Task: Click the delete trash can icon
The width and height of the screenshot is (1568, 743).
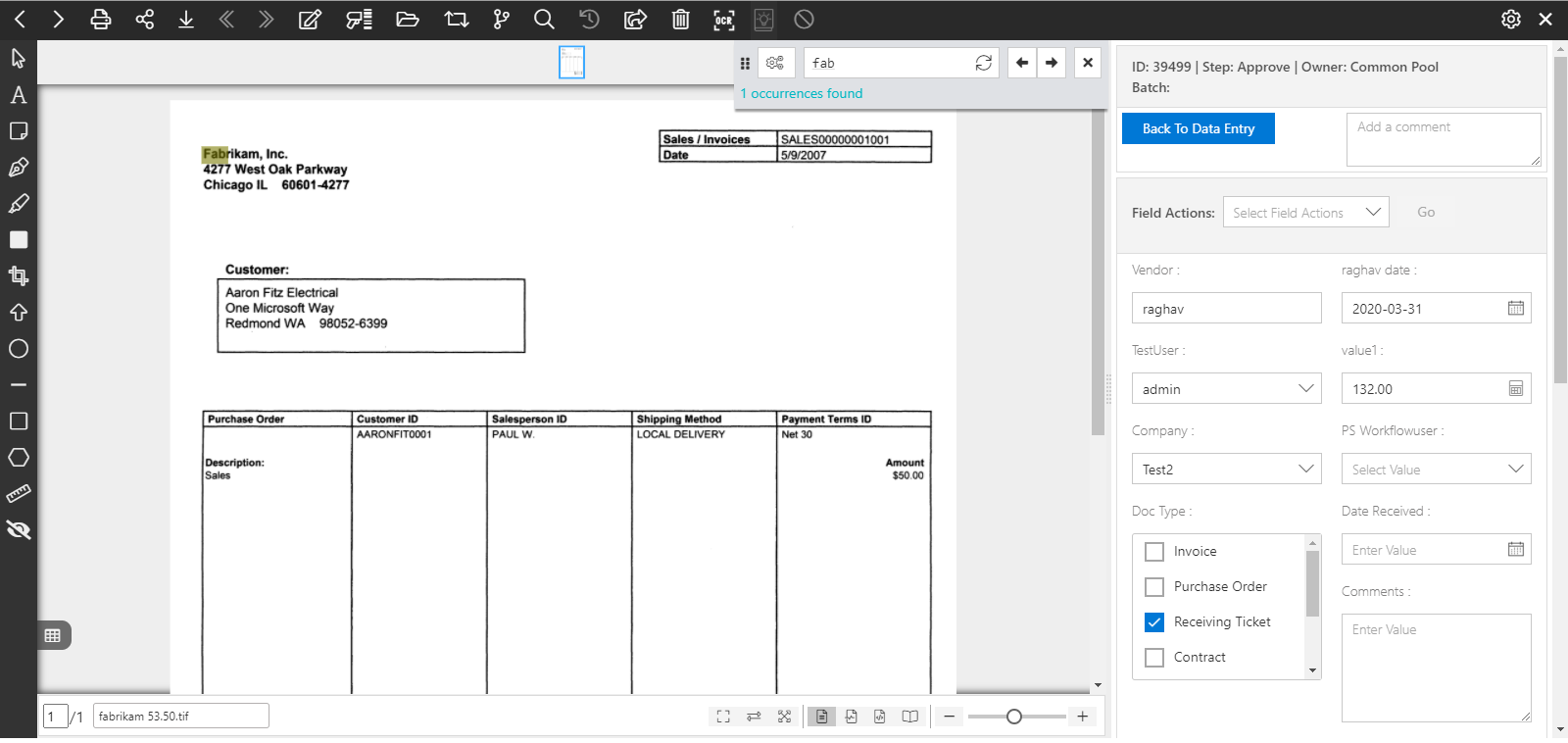Action: click(x=680, y=20)
